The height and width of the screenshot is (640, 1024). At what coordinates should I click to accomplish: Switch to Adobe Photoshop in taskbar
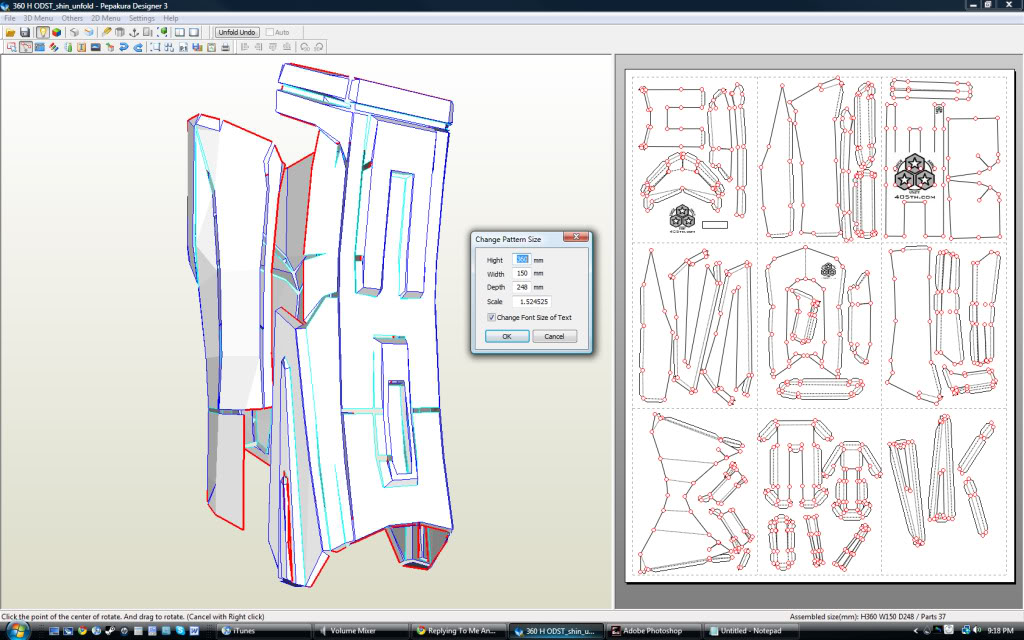tap(649, 631)
